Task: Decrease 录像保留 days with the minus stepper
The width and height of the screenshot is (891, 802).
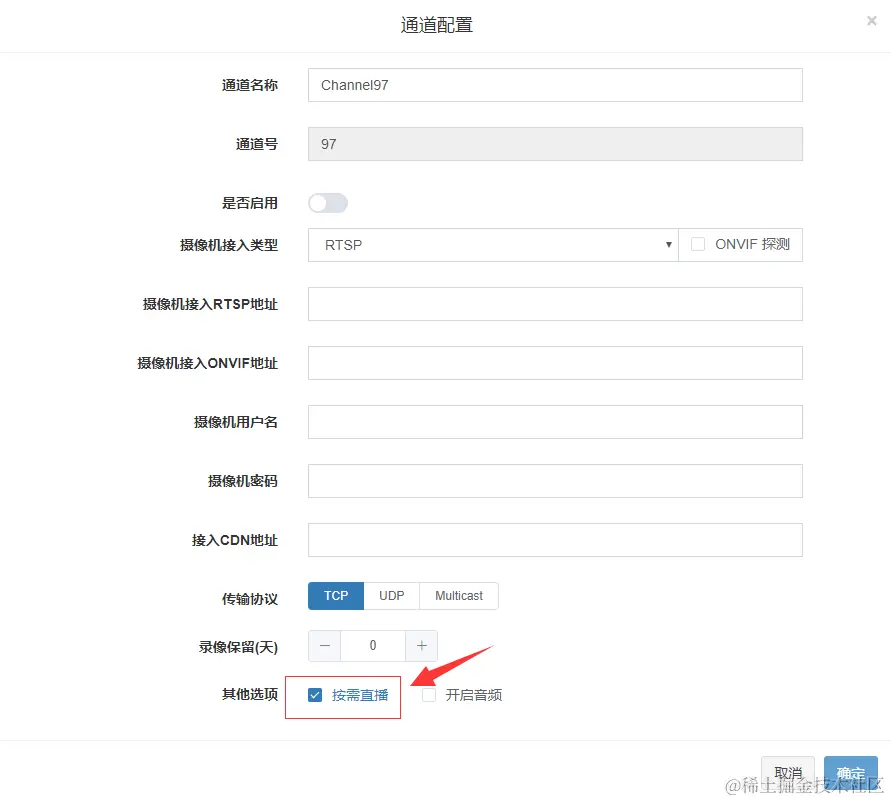Action: pyautogui.click(x=324, y=645)
